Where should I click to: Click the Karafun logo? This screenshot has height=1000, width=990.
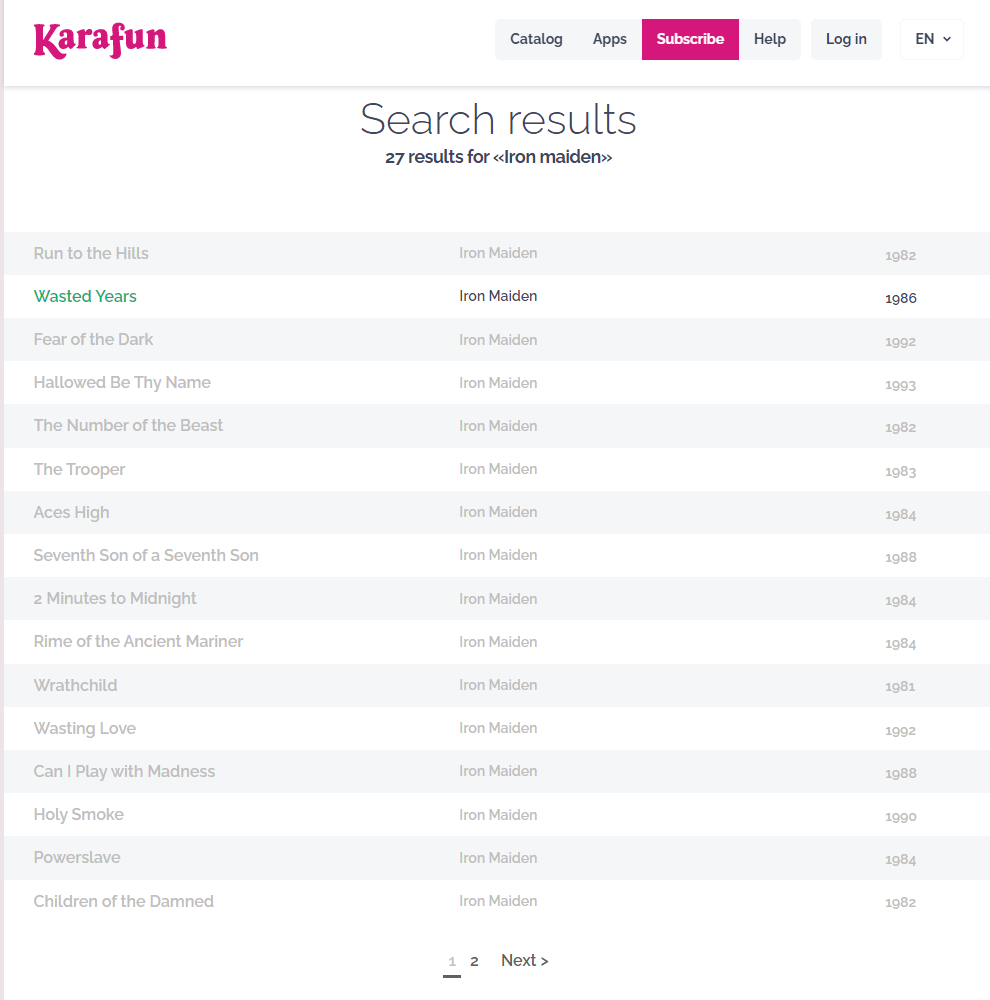100,40
